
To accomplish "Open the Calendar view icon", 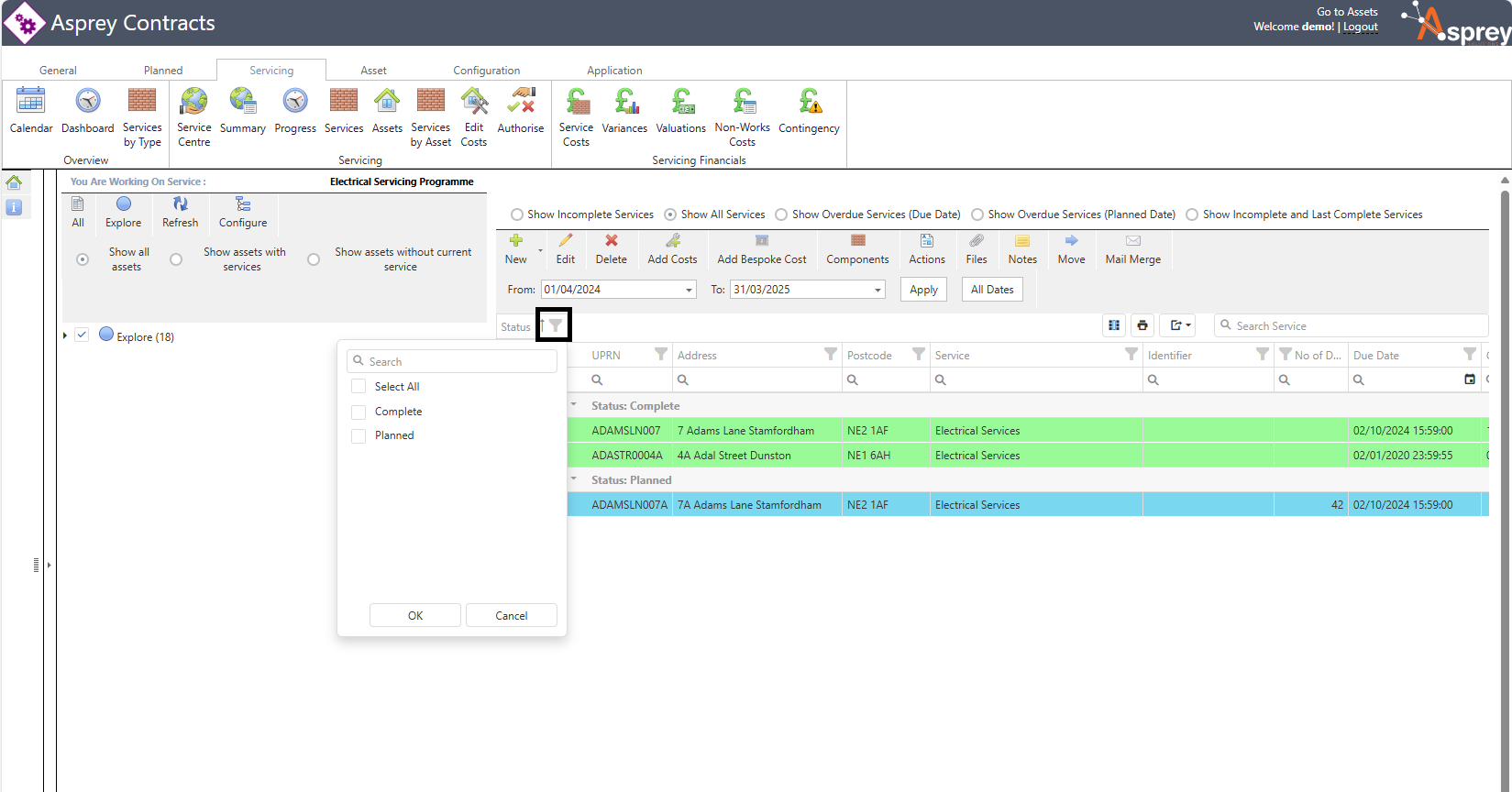I will point(30,102).
